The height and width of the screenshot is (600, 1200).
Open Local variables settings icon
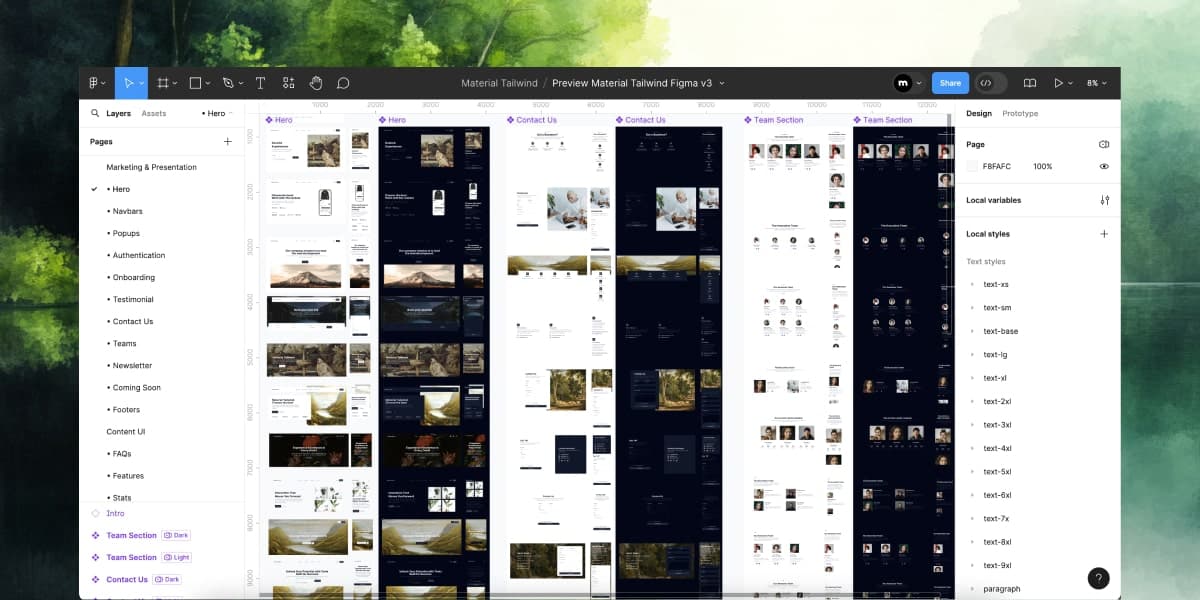click(1104, 200)
